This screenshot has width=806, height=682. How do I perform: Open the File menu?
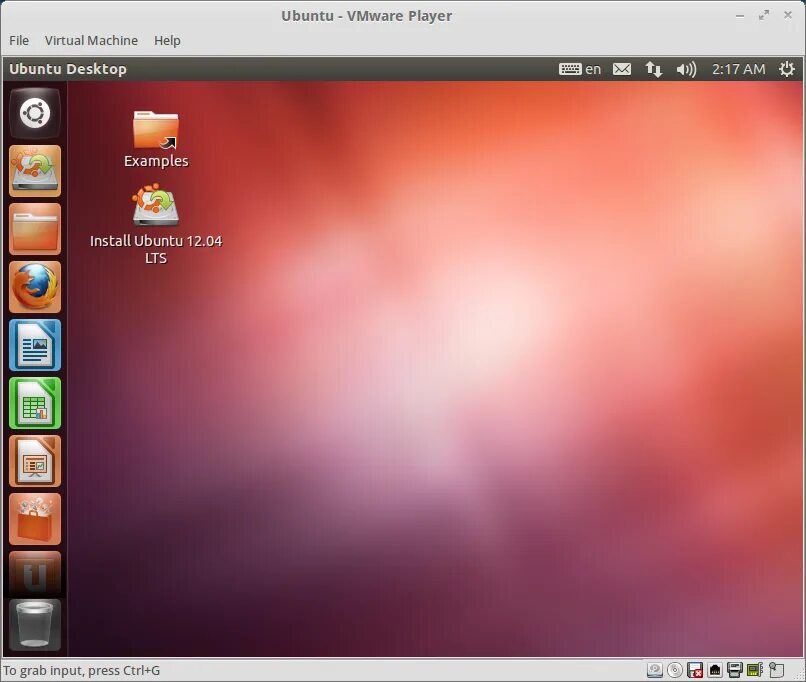(19, 41)
